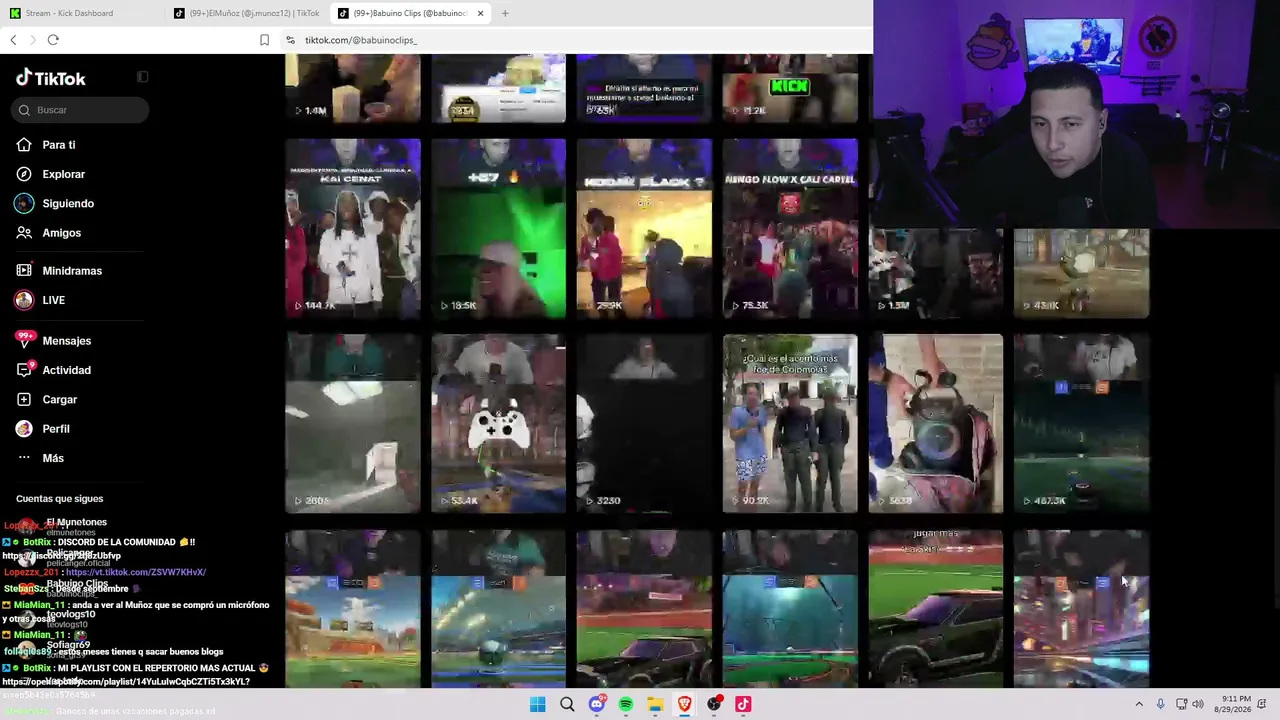This screenshot has width=1280, height=720.
Task: Open the KODAK BLACK video thumbnail
Action: tap(644, 228)
